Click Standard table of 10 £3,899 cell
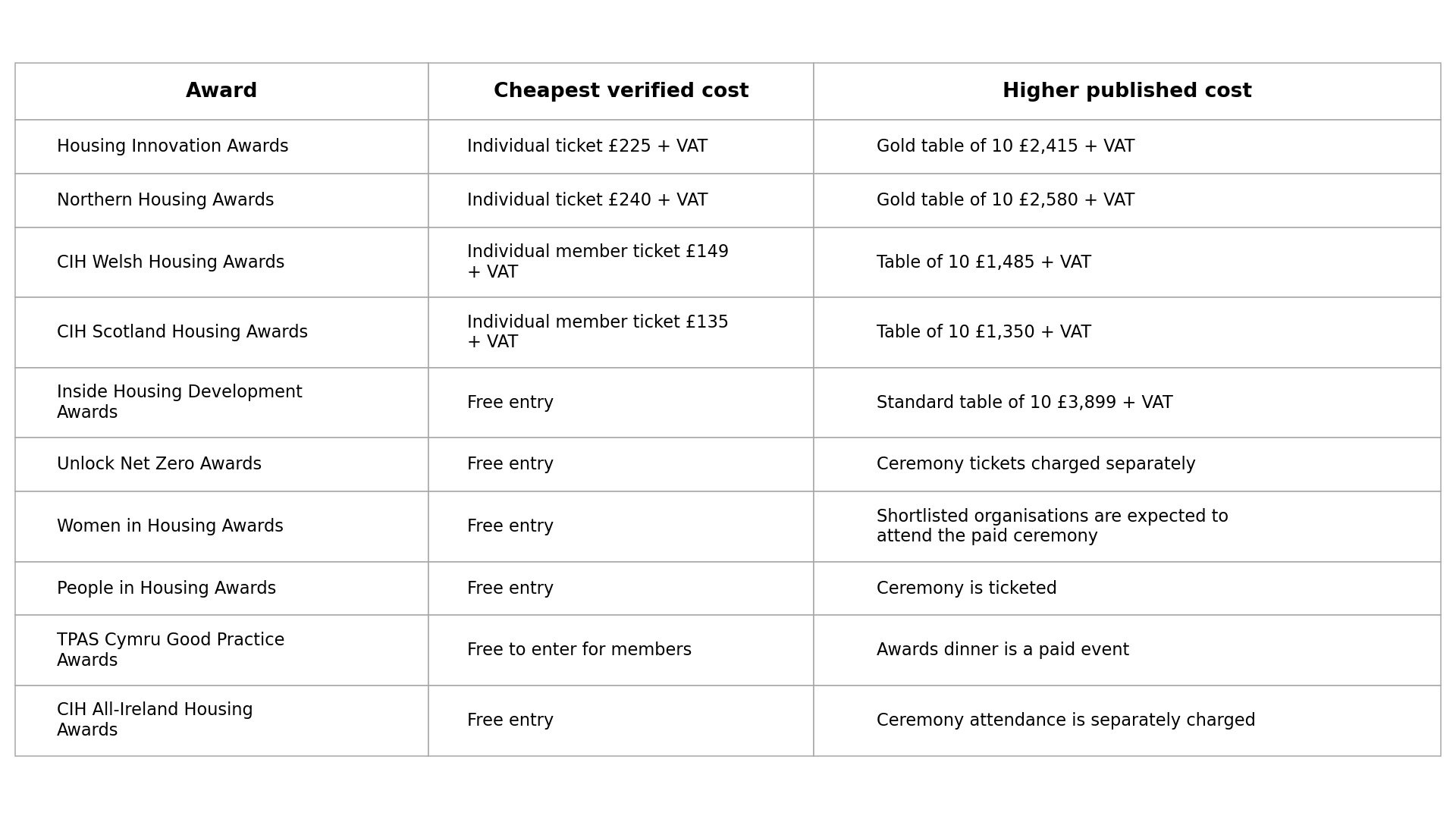This screenshot has height=819, width=1456. (1127, 403)
